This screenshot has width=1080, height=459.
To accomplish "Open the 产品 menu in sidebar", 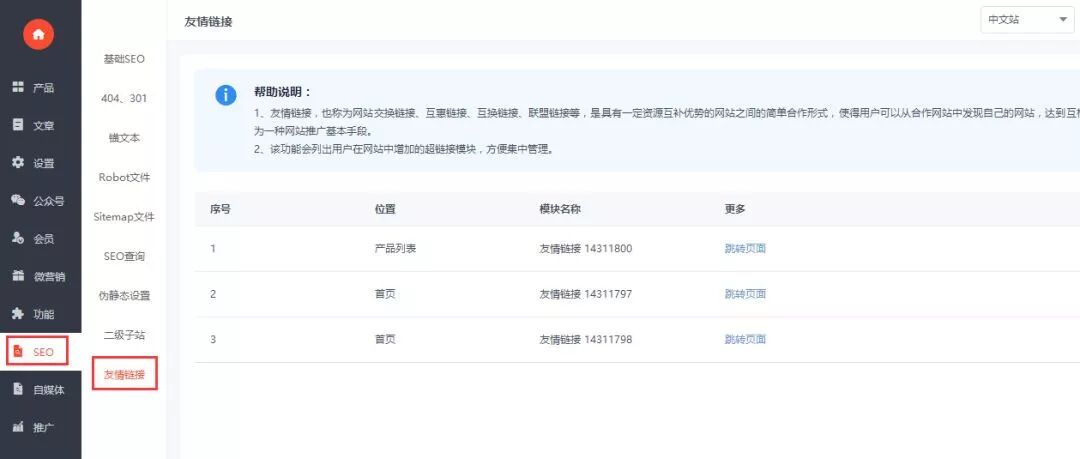I will tap(41, 88).
